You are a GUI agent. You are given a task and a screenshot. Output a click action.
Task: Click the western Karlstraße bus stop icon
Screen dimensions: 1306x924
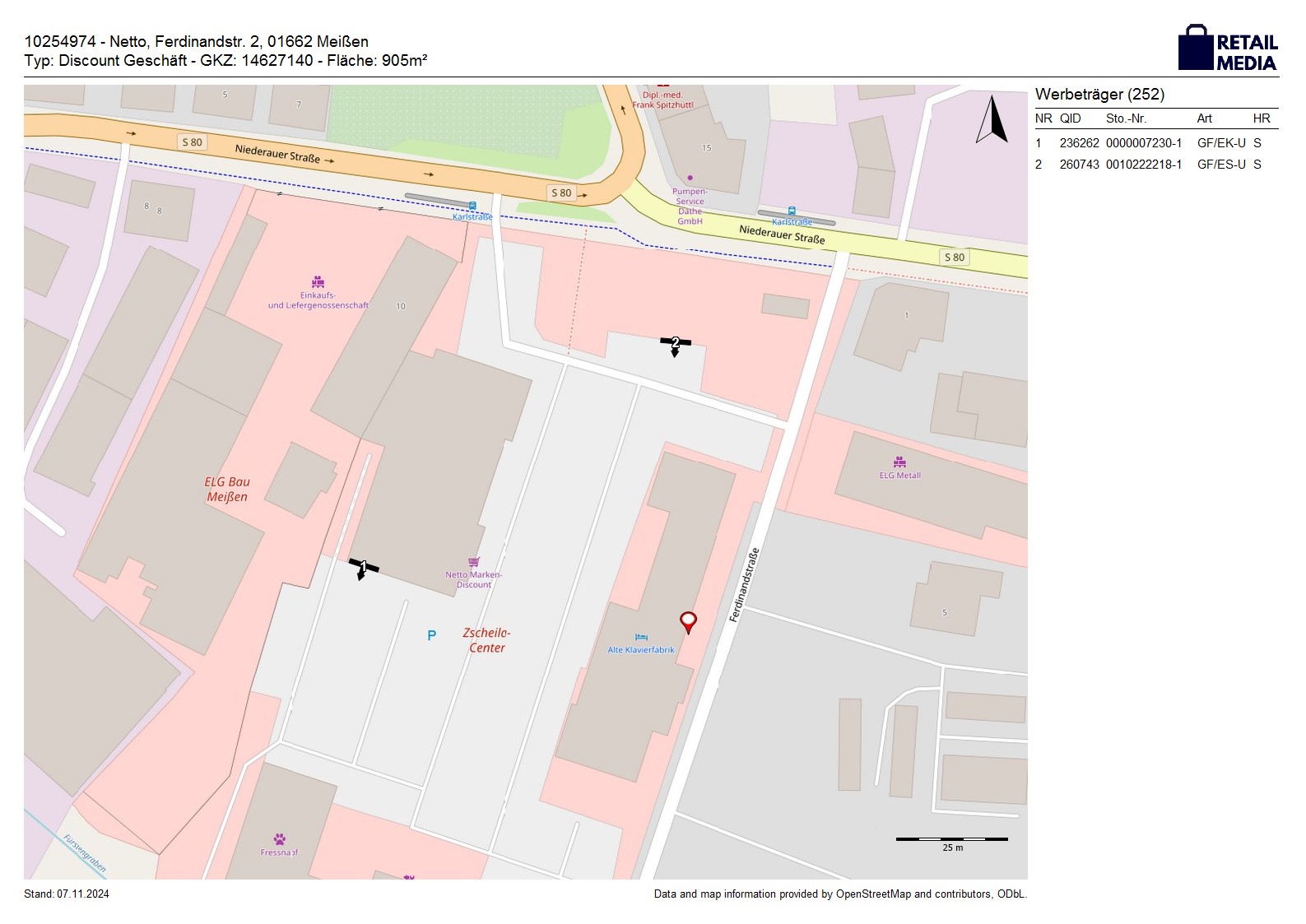472,206
